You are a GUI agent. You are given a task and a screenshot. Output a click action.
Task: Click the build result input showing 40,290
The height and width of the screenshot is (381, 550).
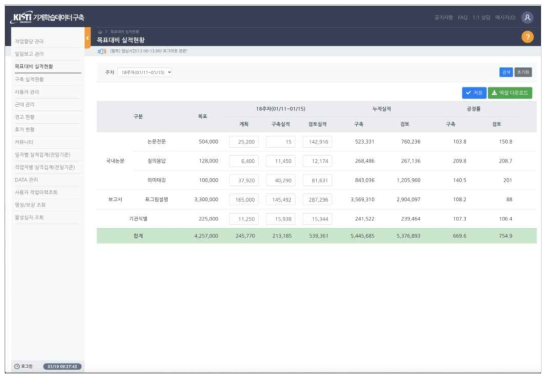281,180
